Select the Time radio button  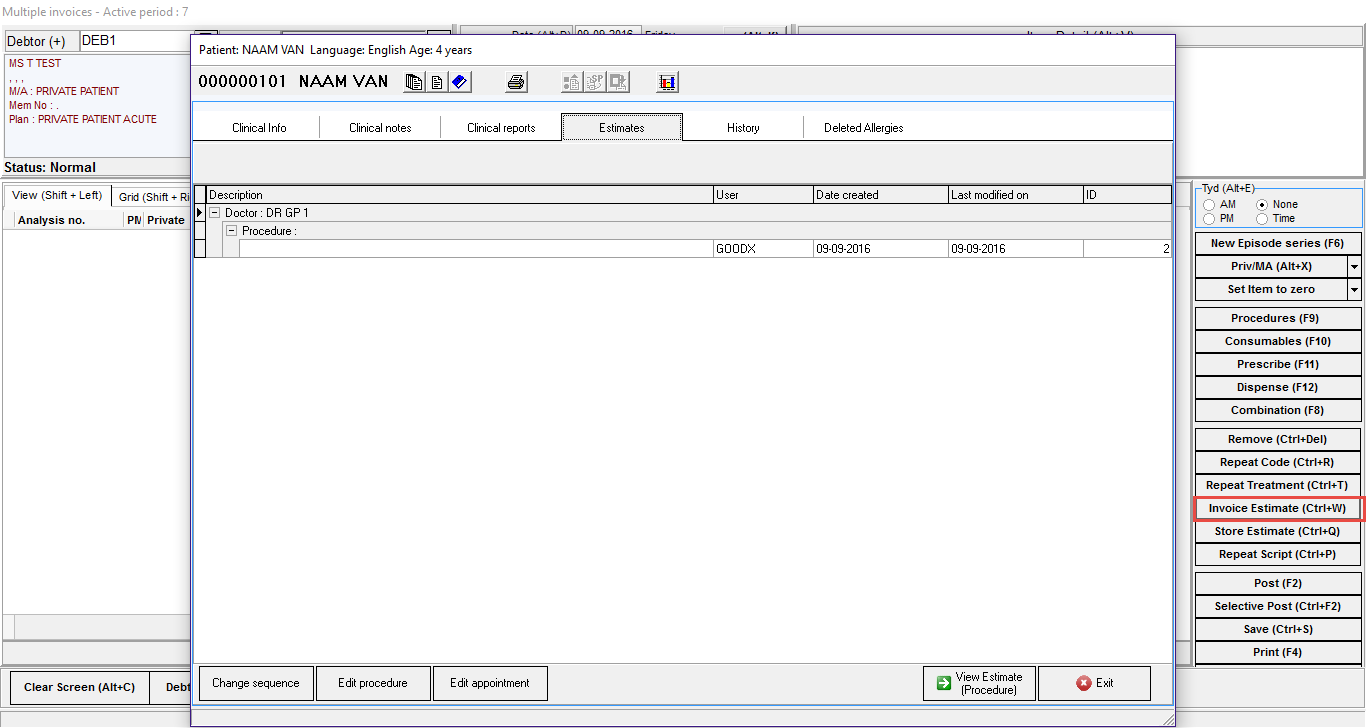pos(1262,219)
